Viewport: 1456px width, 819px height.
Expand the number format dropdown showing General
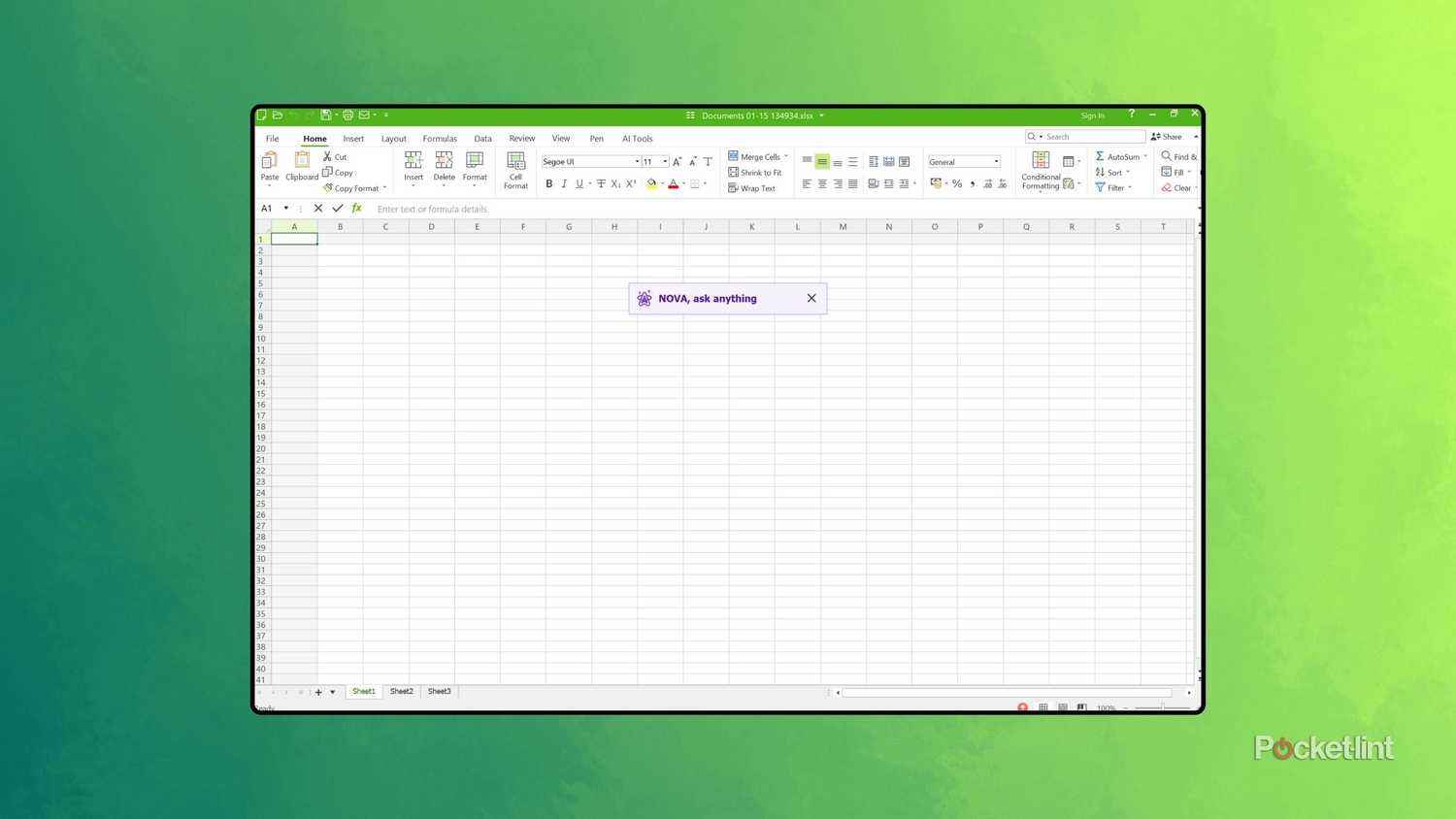tap(996, 161)
